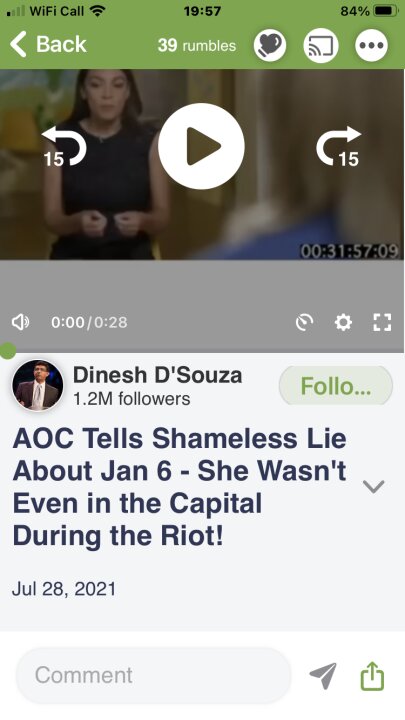Rewind the video 15 seconds
Screen dimensions: 405x720
64,147
